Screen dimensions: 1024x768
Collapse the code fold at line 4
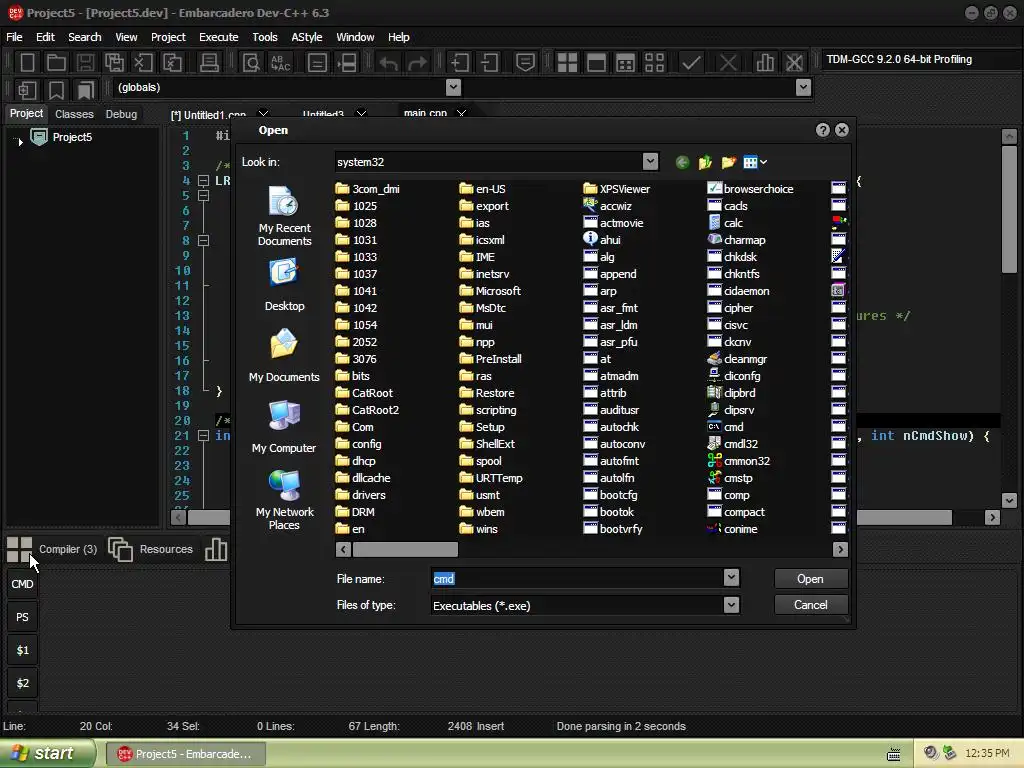[x=204, y=180]
